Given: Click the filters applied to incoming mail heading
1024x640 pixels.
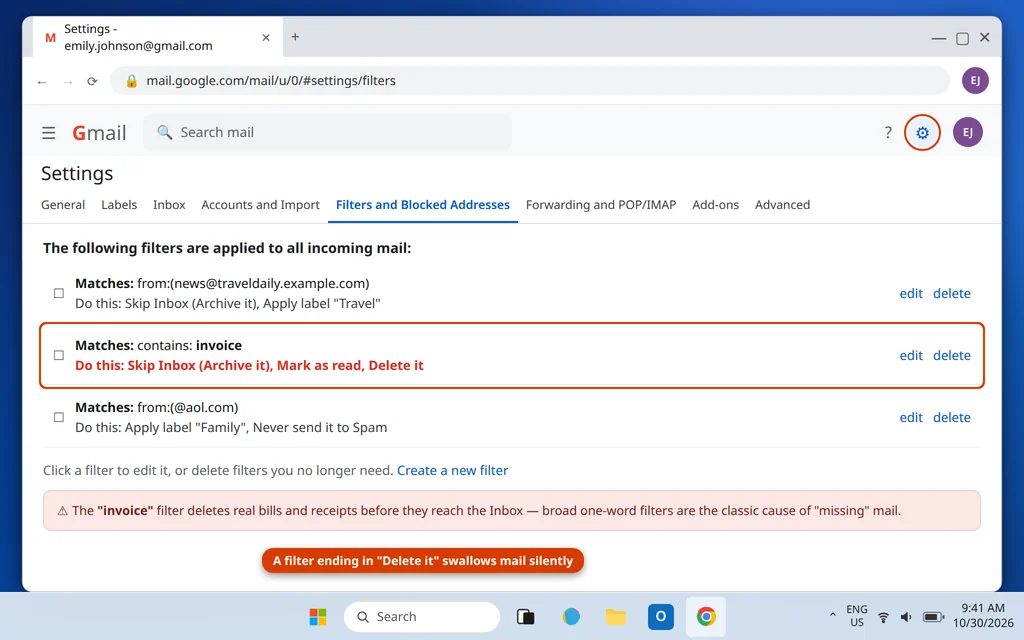Looking at the screenshot, I should (x=227, y=248).
